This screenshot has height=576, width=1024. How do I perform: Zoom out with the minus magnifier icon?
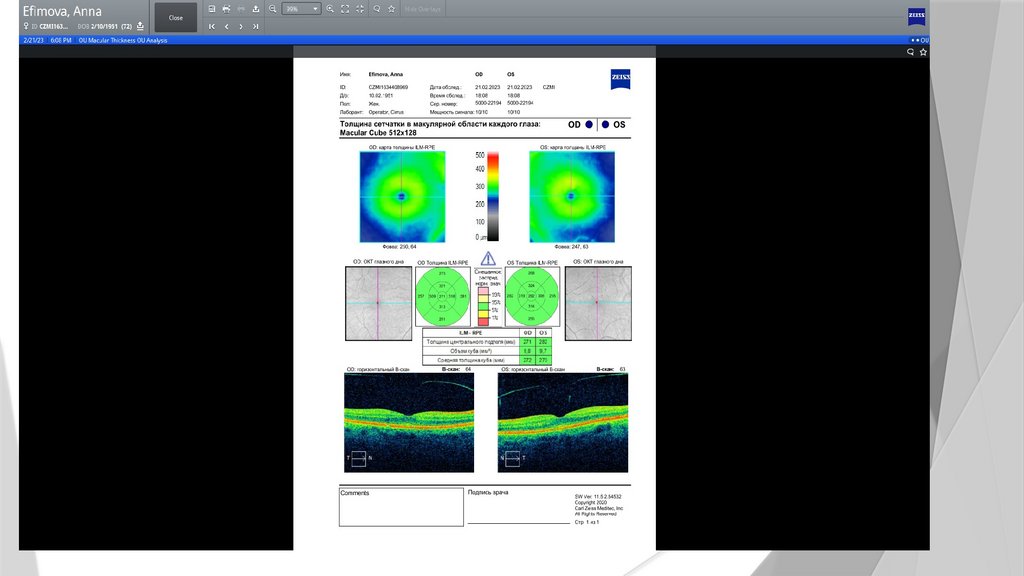[273, 9]
